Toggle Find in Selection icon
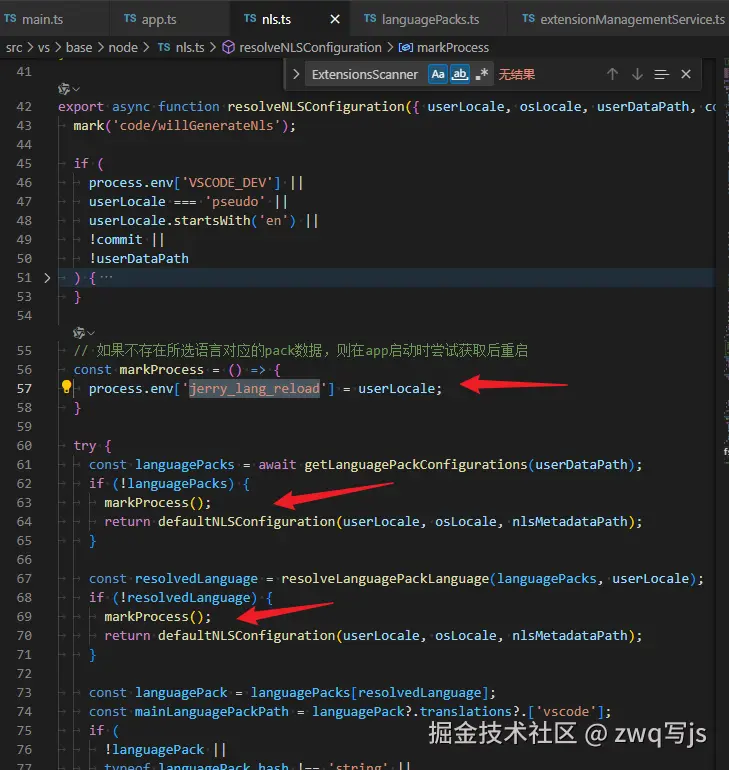Image resolution: width=729 pixels, height=770 pixels. [x=661, y=74]
